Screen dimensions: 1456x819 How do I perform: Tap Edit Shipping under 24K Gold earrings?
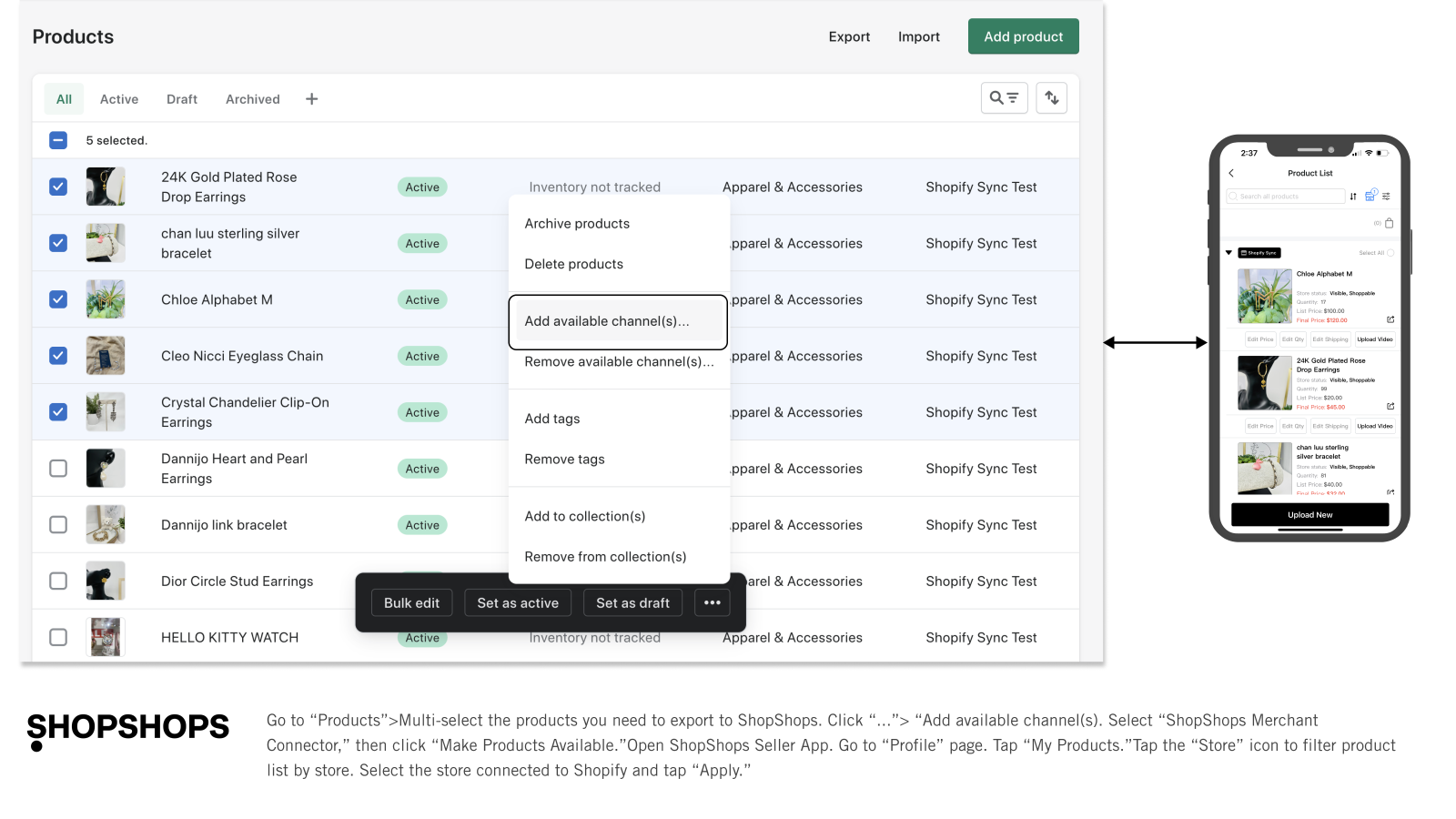[1330, 426]
